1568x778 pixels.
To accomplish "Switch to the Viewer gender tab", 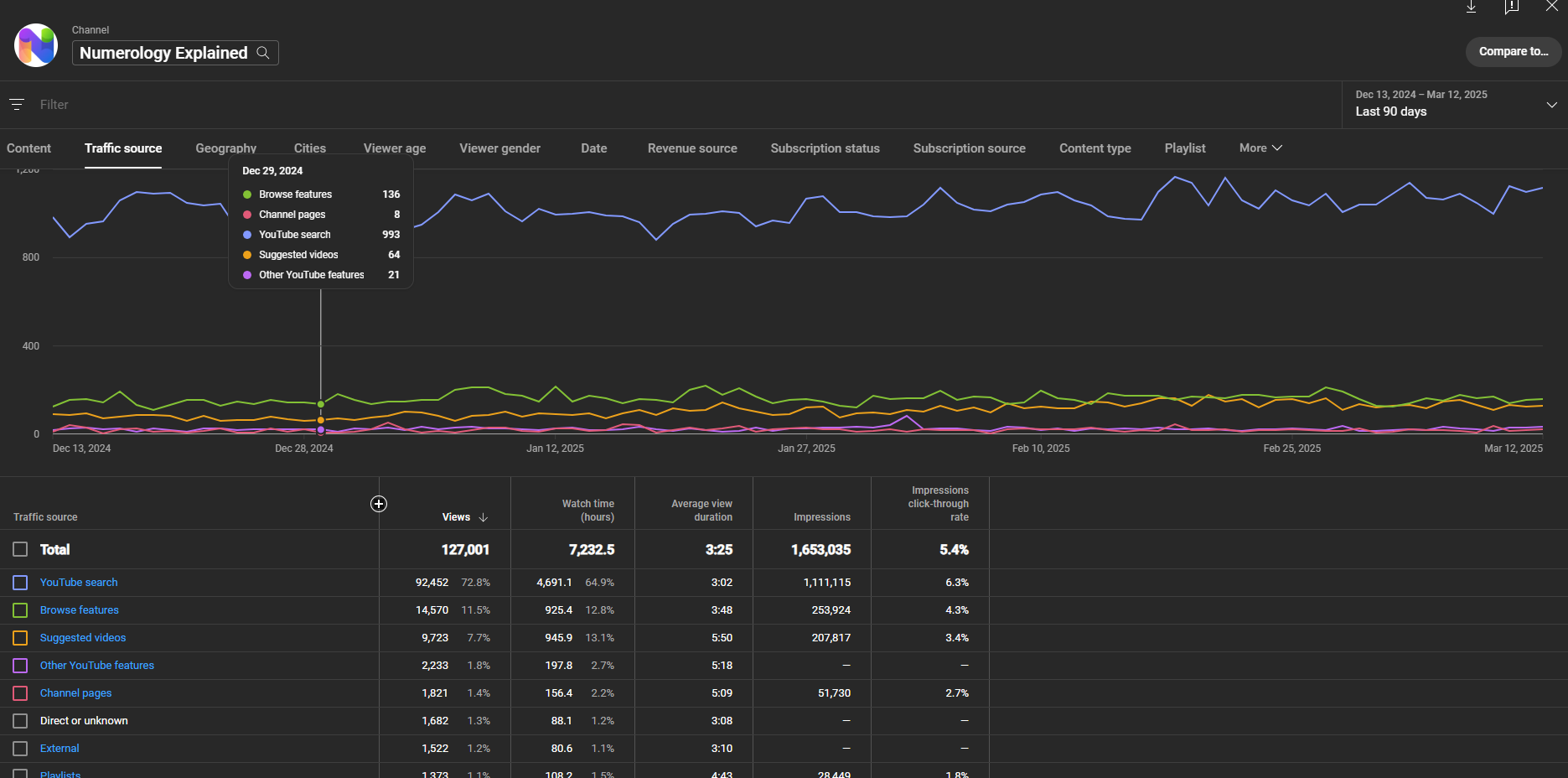I will click(500, 148).
